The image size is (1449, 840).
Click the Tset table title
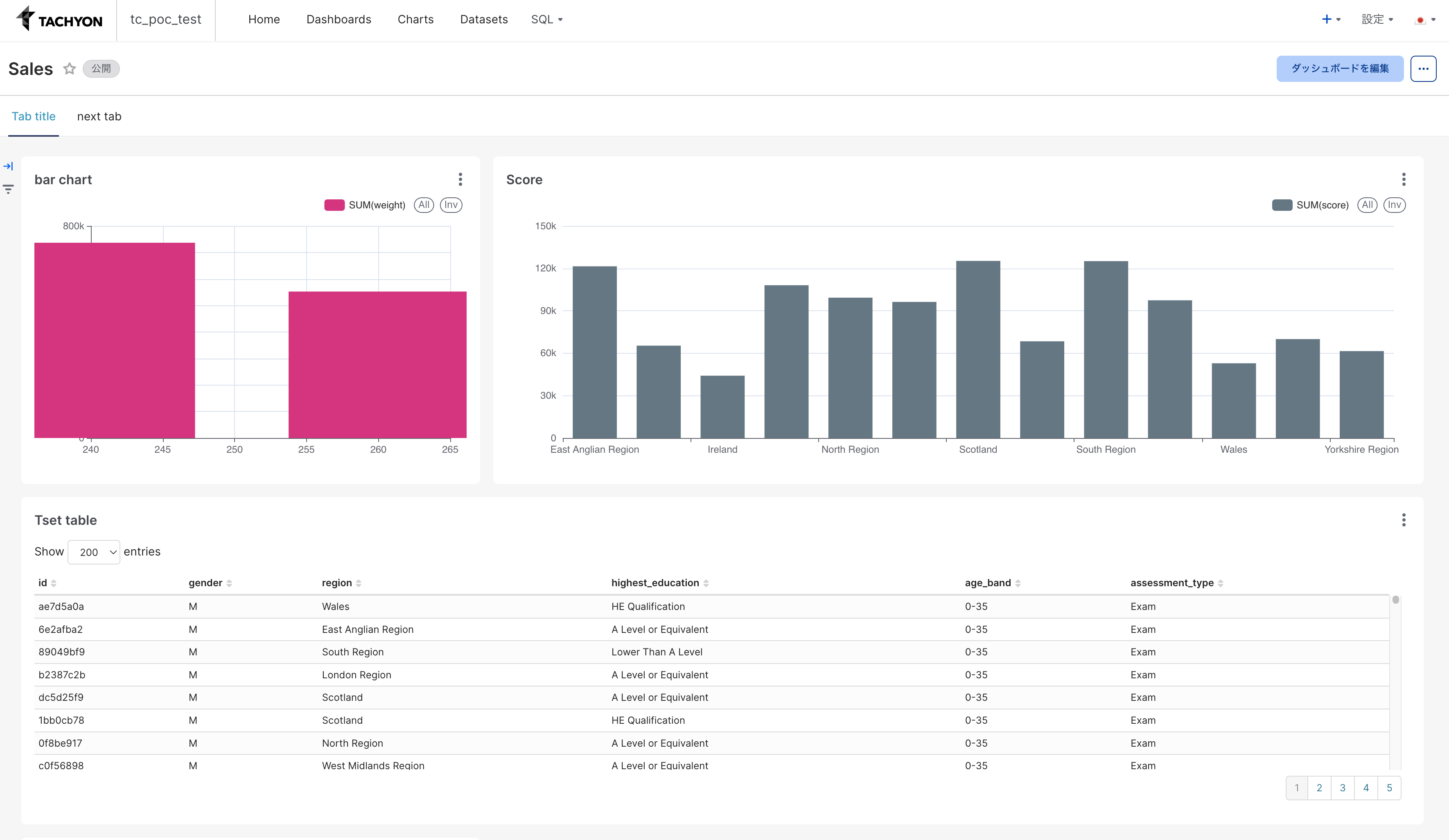click(x=65, y=520)
